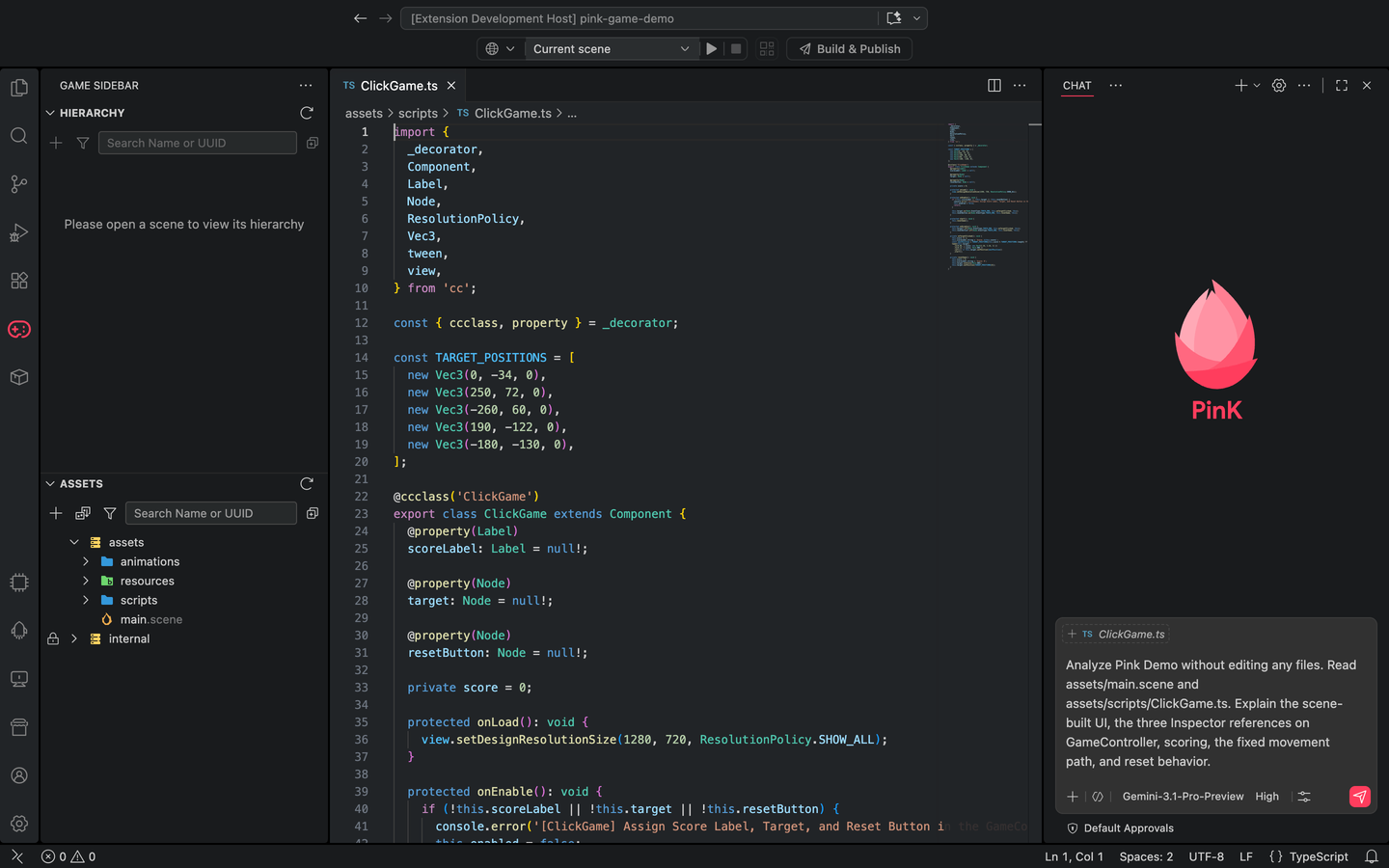Image resolution: width=1389 pixels, height=868 pixels.
Task: Click the editor minimap code overview
Action: point(988,196)
